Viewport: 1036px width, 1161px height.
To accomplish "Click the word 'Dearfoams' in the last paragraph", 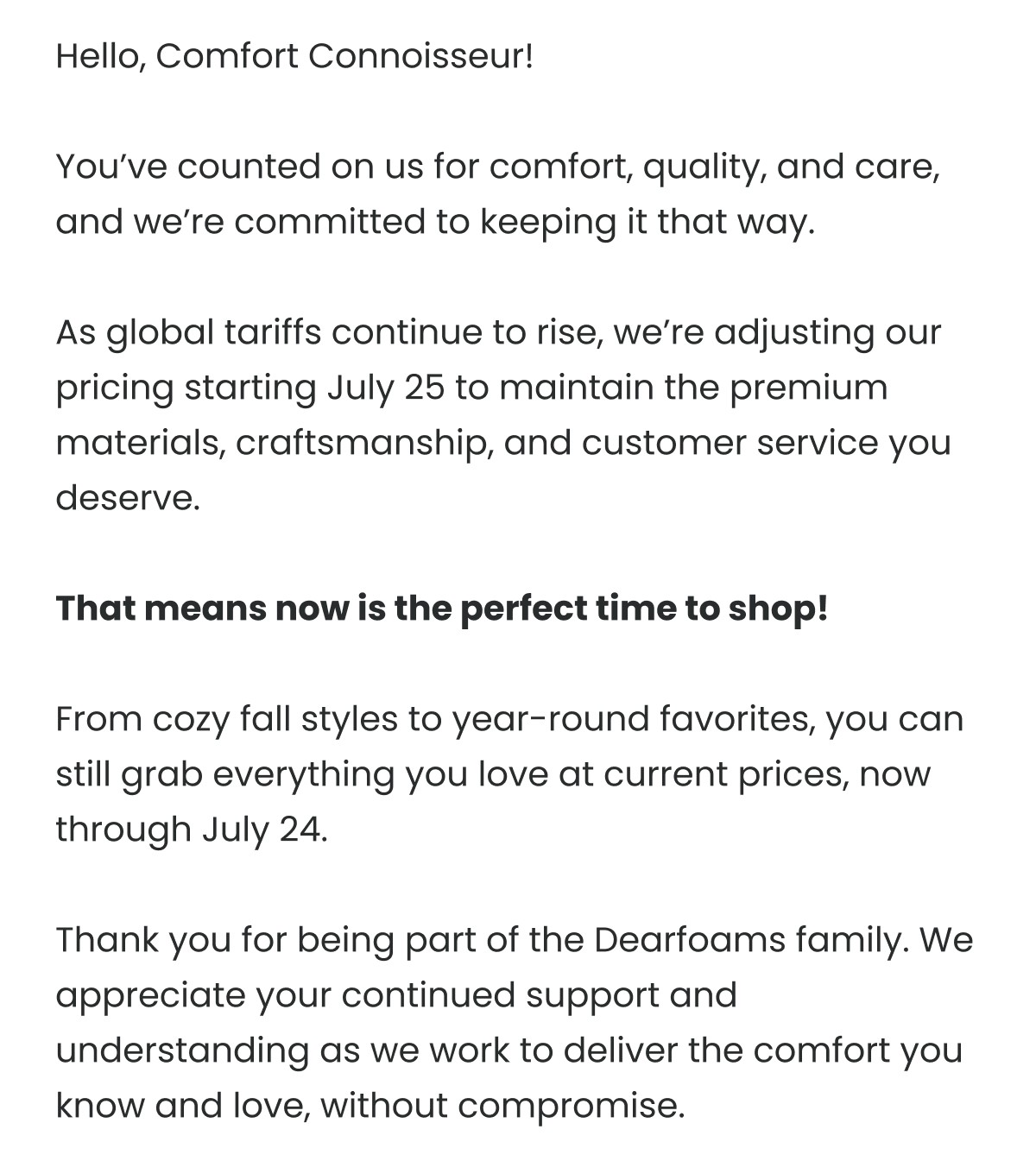I will pyautogui.click(x=690, y=939).
